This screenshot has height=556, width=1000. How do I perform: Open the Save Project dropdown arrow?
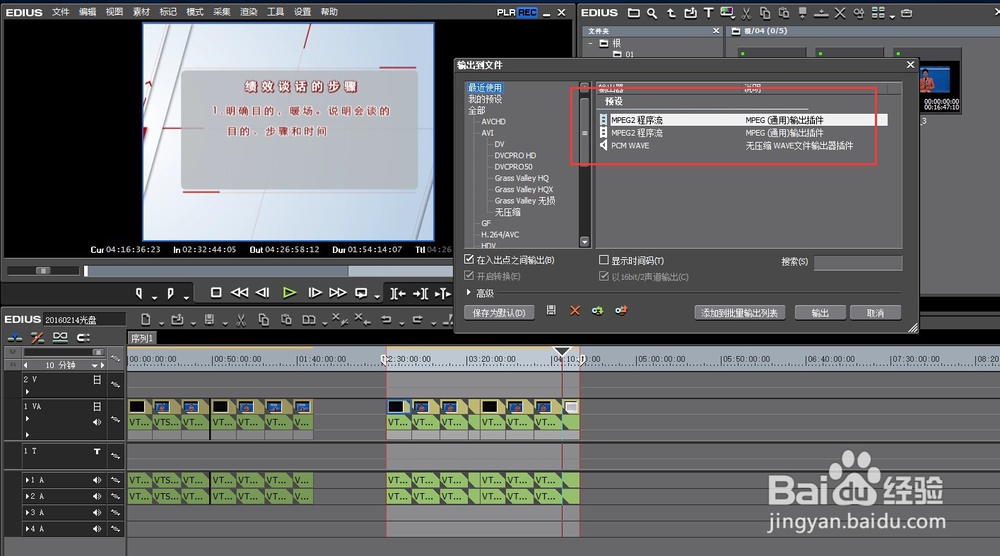click(x=225, y=323)
